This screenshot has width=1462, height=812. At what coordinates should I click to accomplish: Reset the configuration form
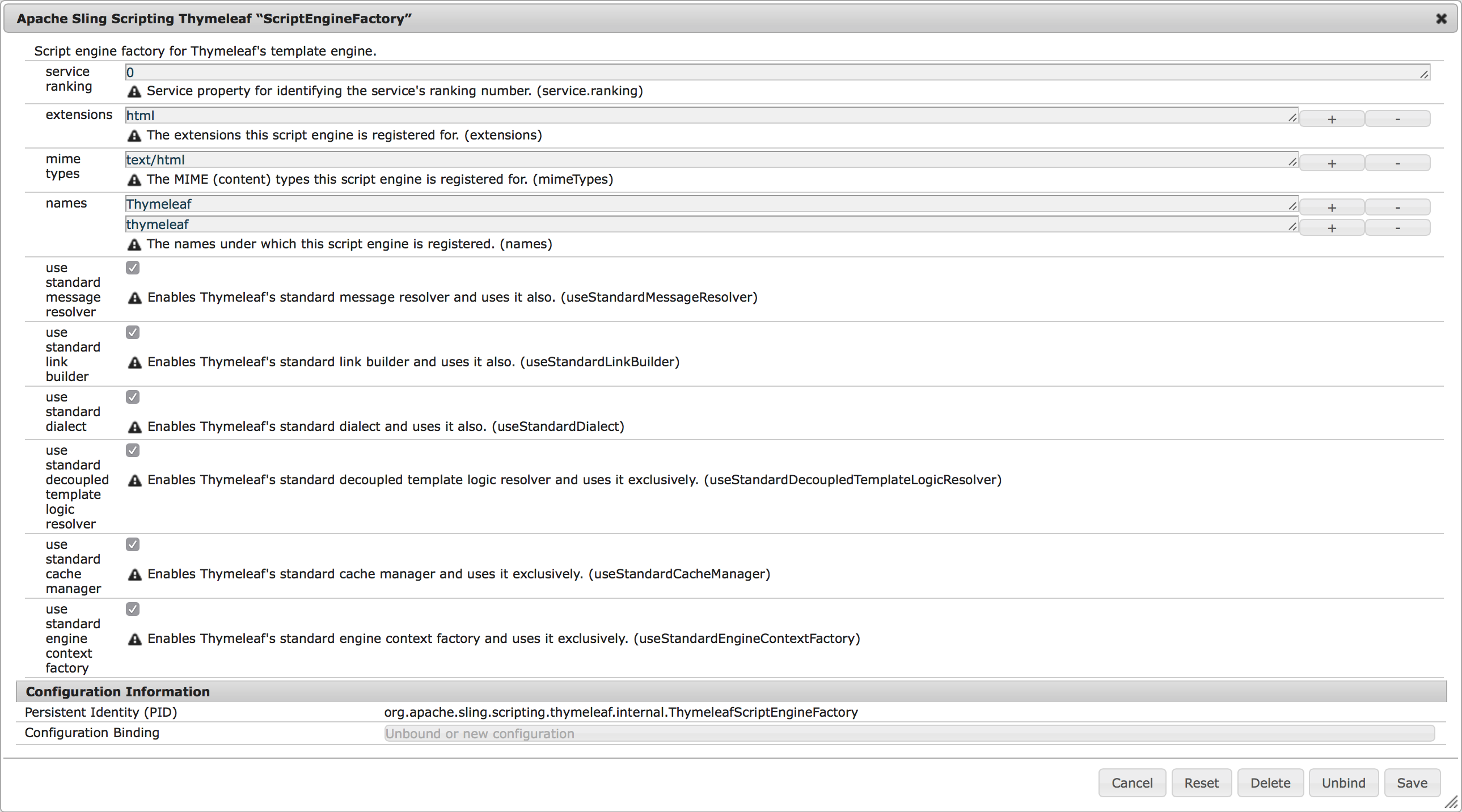pos(1202,783)
